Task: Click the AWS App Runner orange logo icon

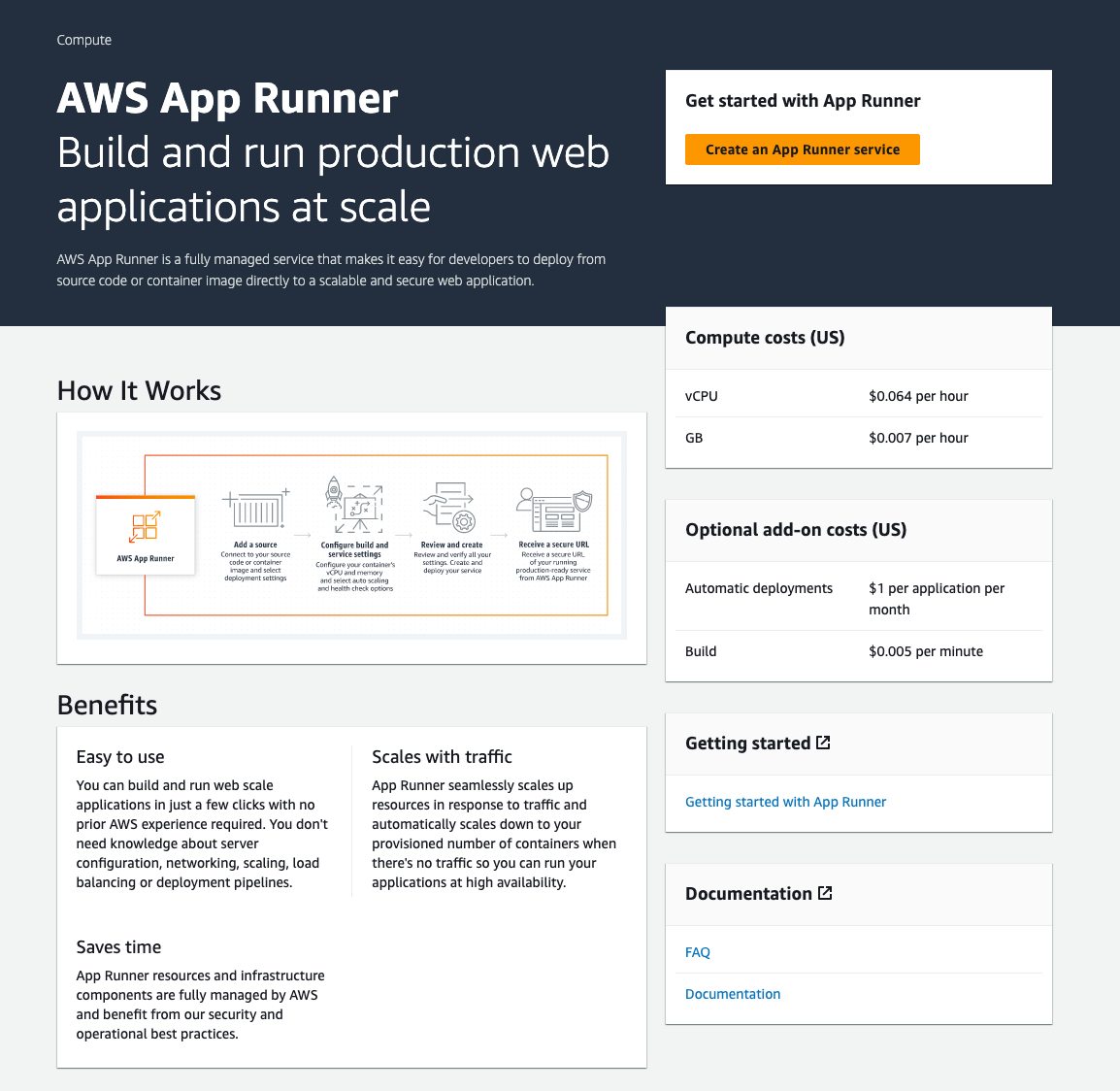Action: [x=146, y=527]
